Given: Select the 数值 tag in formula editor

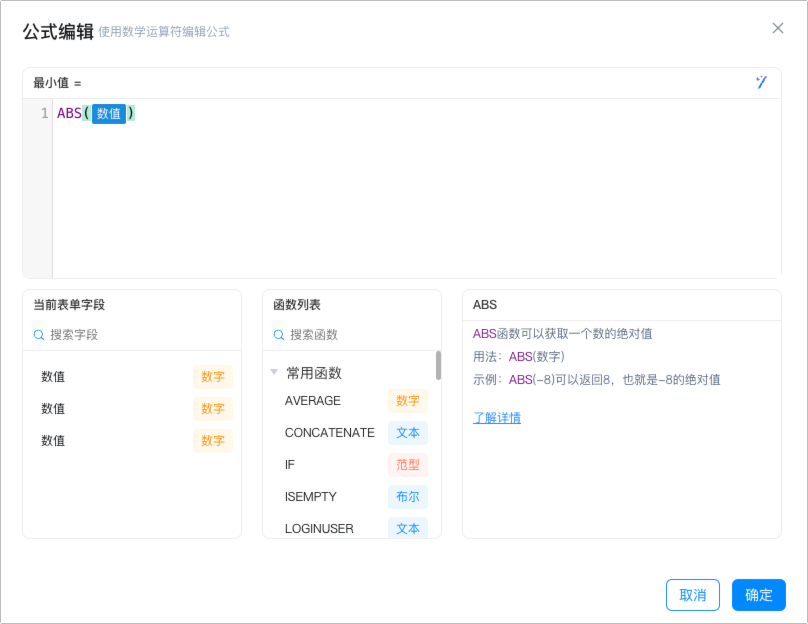Looking at the screenshot, I should [x=109, y=113].
